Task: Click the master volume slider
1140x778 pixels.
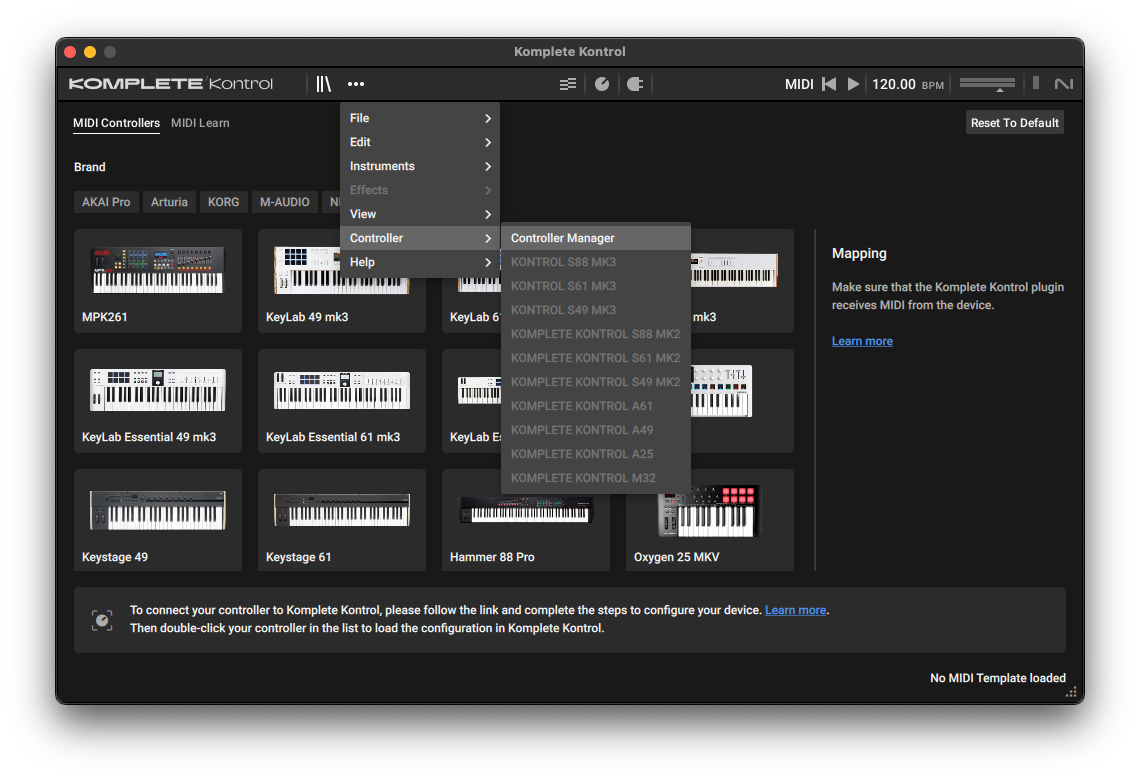Action: tap(987, 84)
